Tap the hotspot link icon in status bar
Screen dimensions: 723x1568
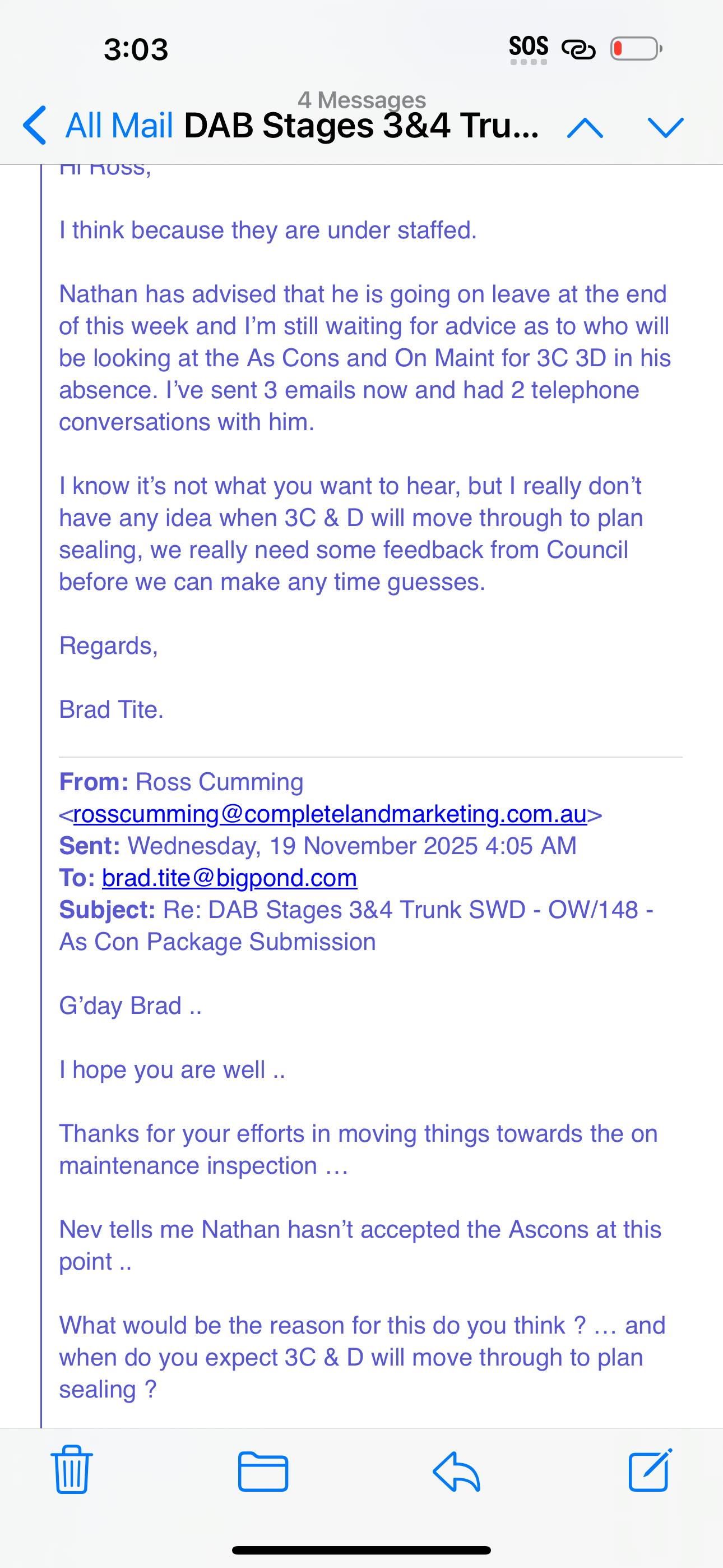(x=578, y=49)
